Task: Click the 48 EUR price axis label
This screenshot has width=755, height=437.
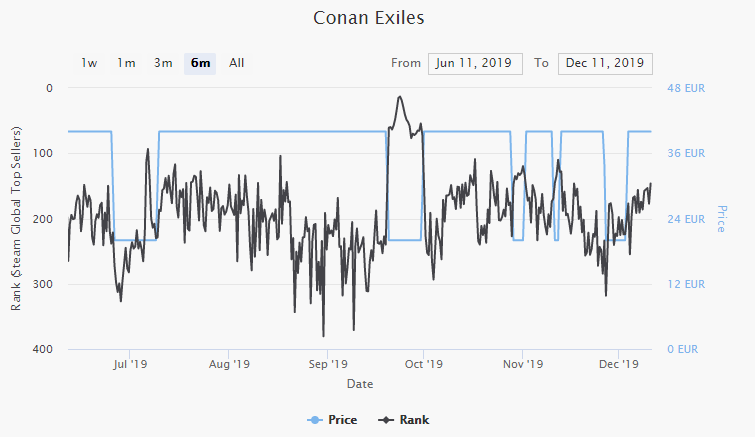Action: 686,88
